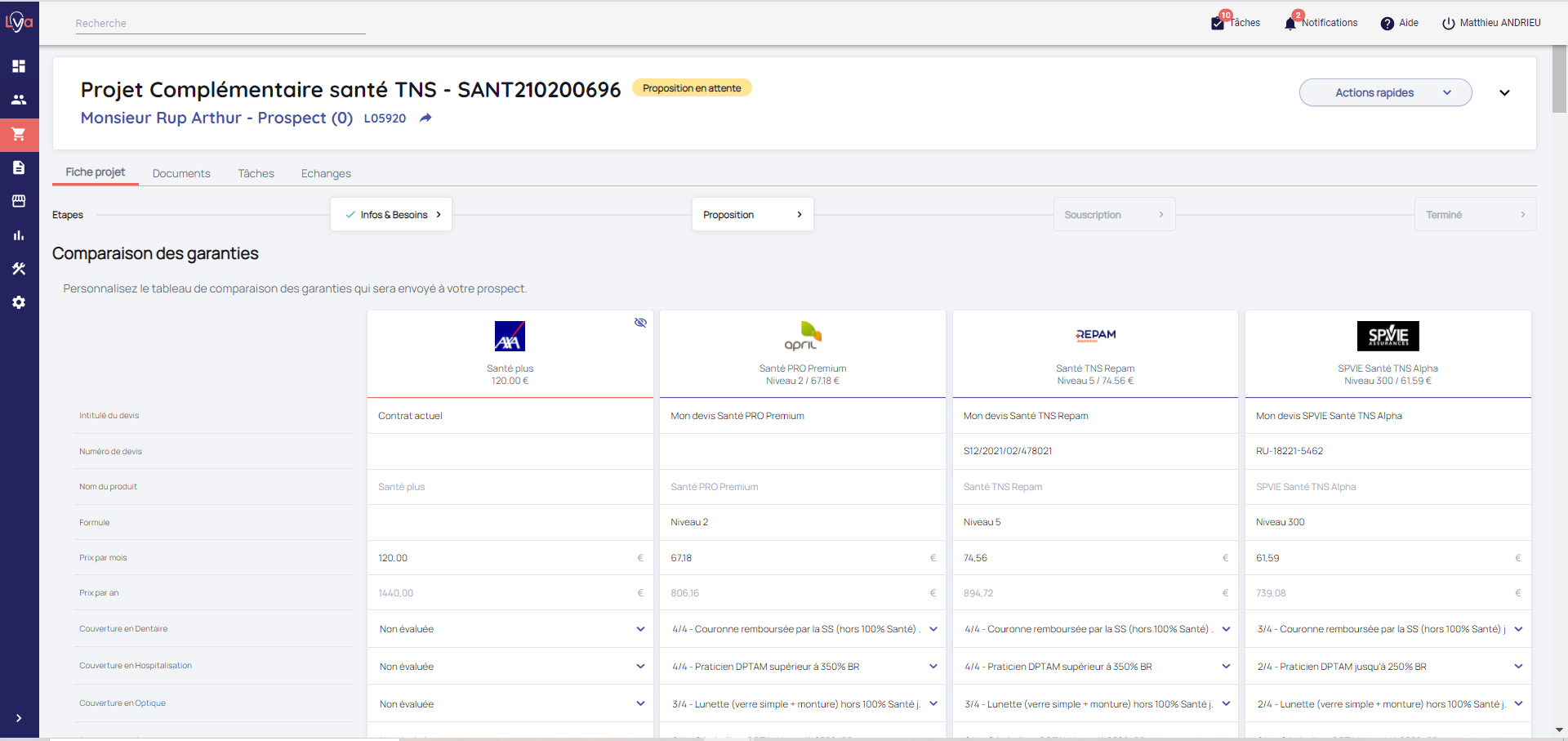The height and width of the screenshot is (741, 1568).
Task: Switch to the Documents tab
Action: point(181,173)
